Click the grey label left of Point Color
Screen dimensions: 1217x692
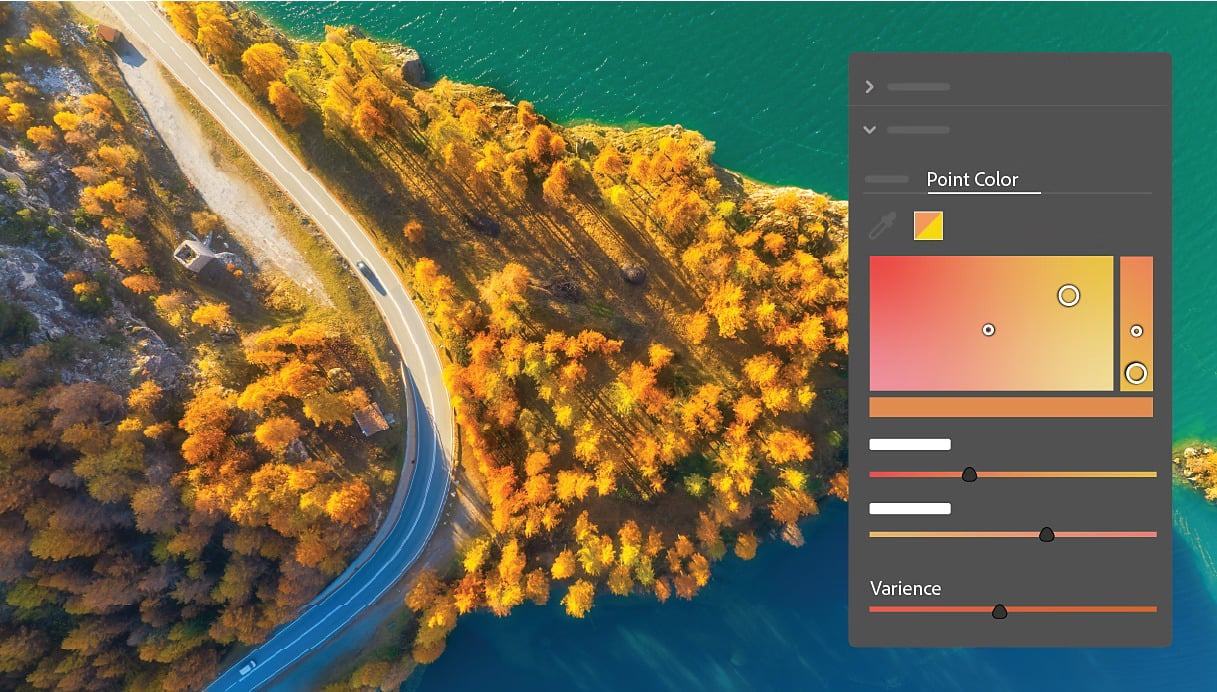coord(886,179)
